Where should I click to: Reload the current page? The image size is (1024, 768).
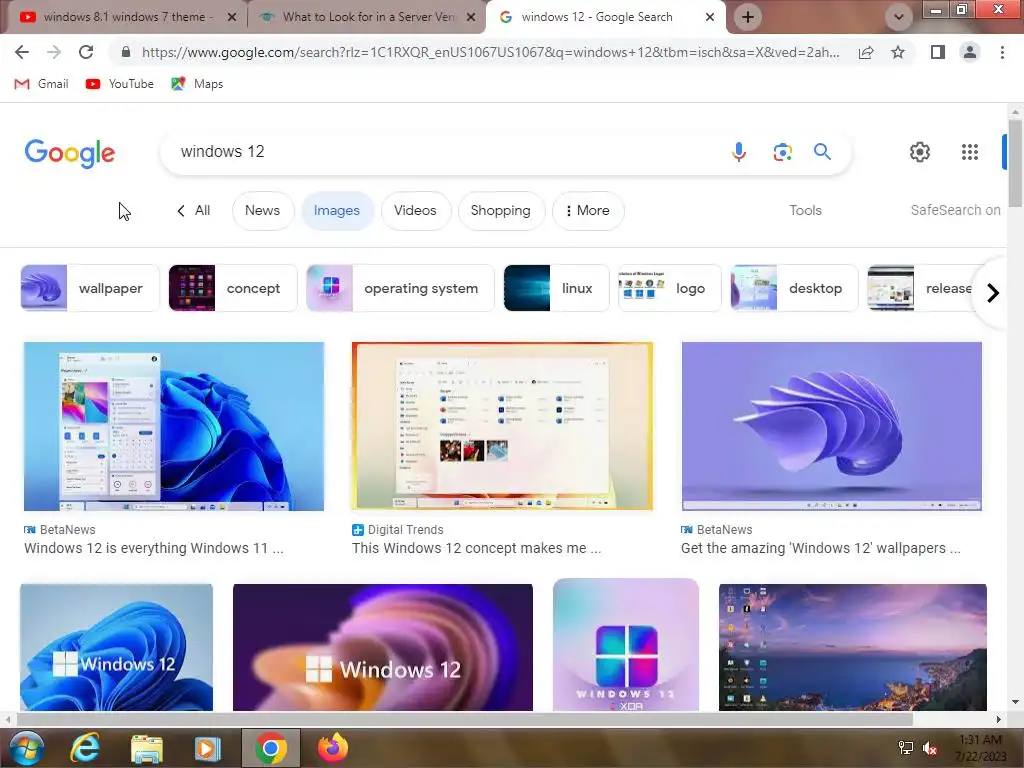tap(86, 52)
